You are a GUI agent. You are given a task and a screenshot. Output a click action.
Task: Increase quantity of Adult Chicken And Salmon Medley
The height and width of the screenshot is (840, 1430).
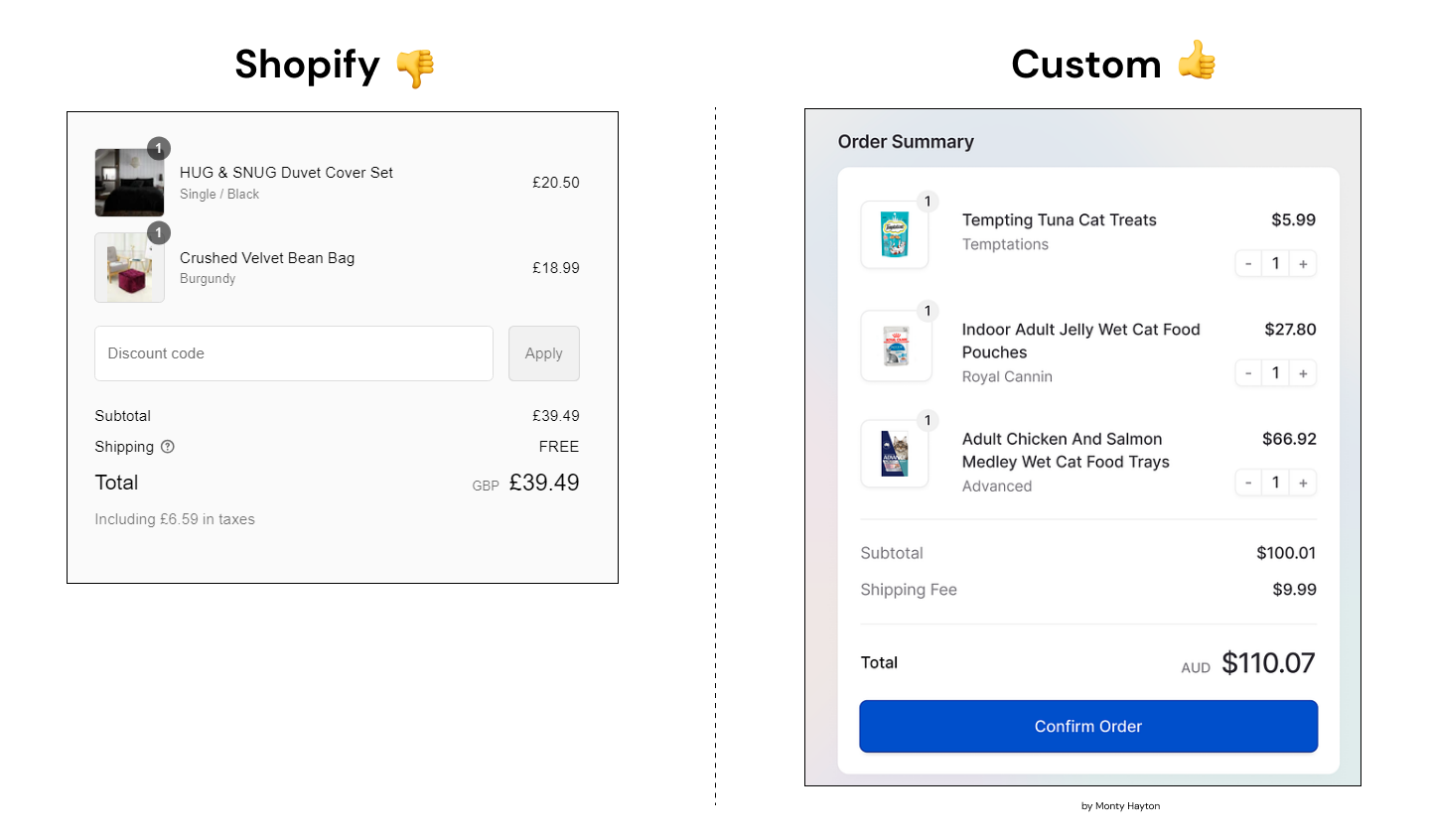(1303, 483)
